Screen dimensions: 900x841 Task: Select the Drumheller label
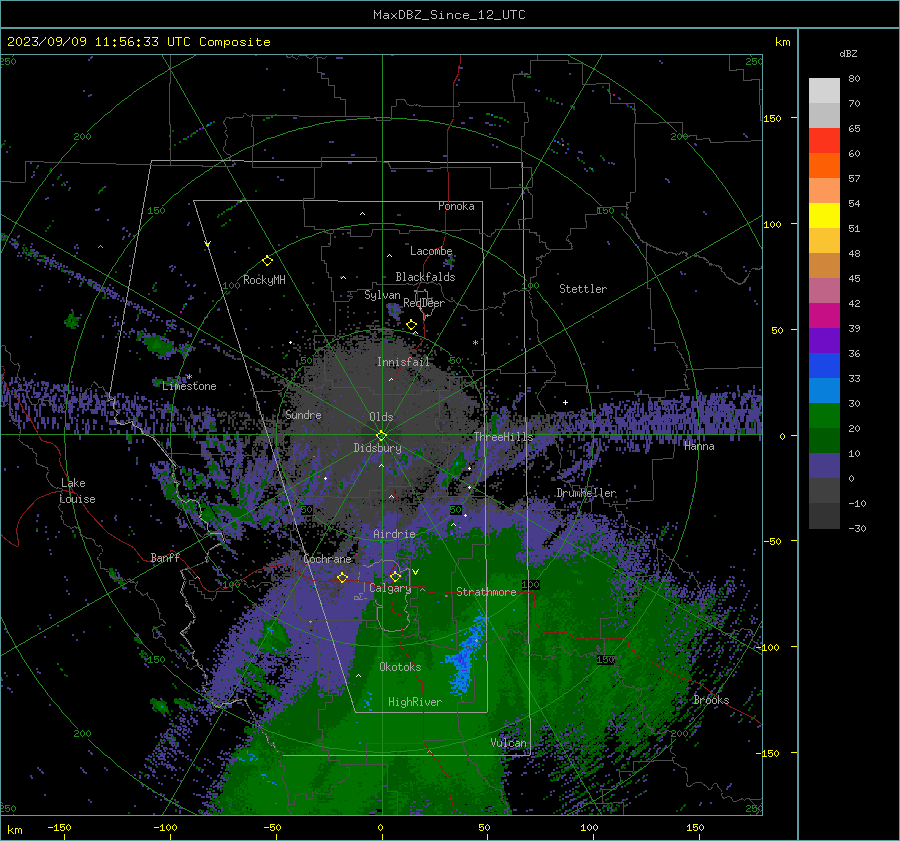click(586, 493)
